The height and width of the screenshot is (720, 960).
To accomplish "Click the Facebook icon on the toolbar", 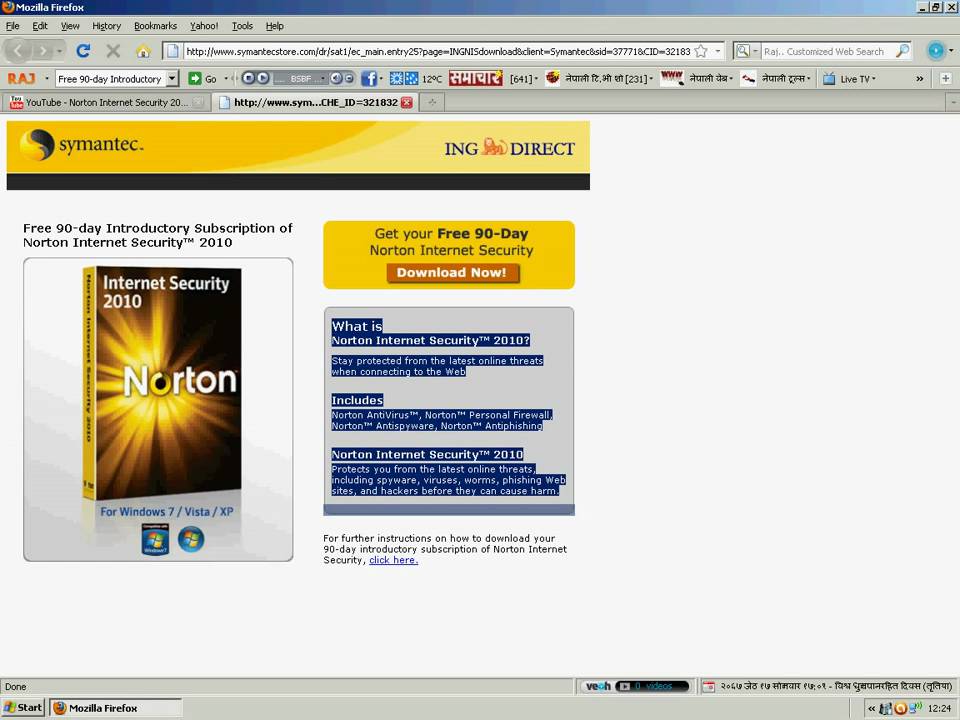I will (369, 78).
